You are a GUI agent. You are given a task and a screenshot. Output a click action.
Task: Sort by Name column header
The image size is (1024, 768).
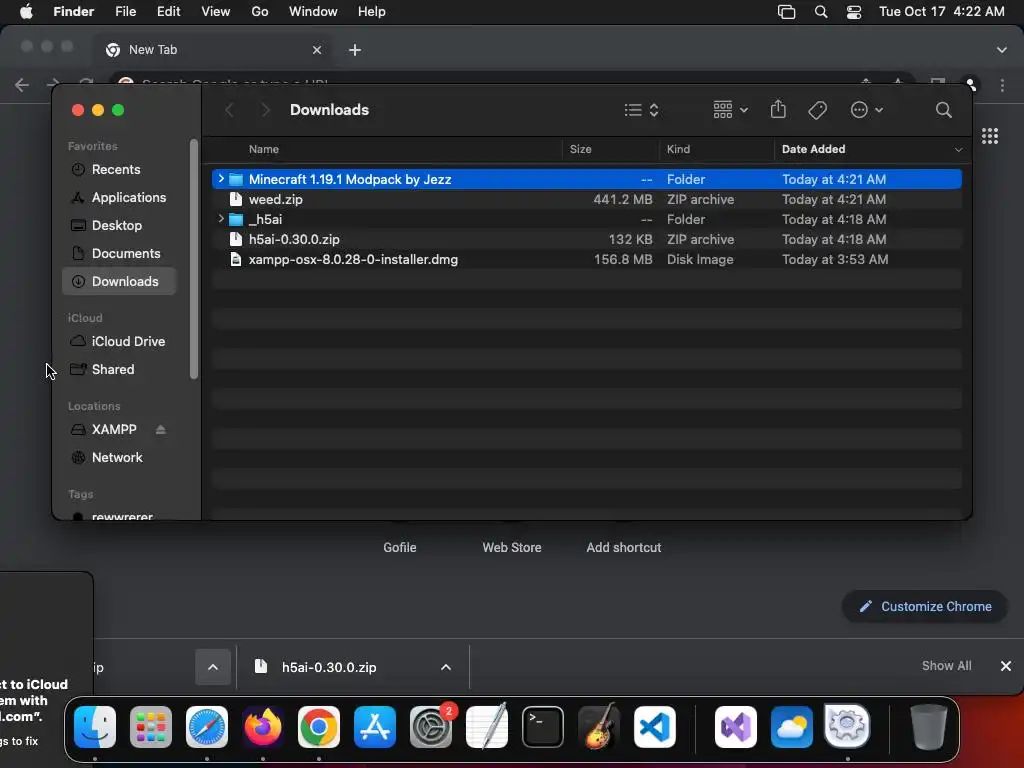pos(263,149)
